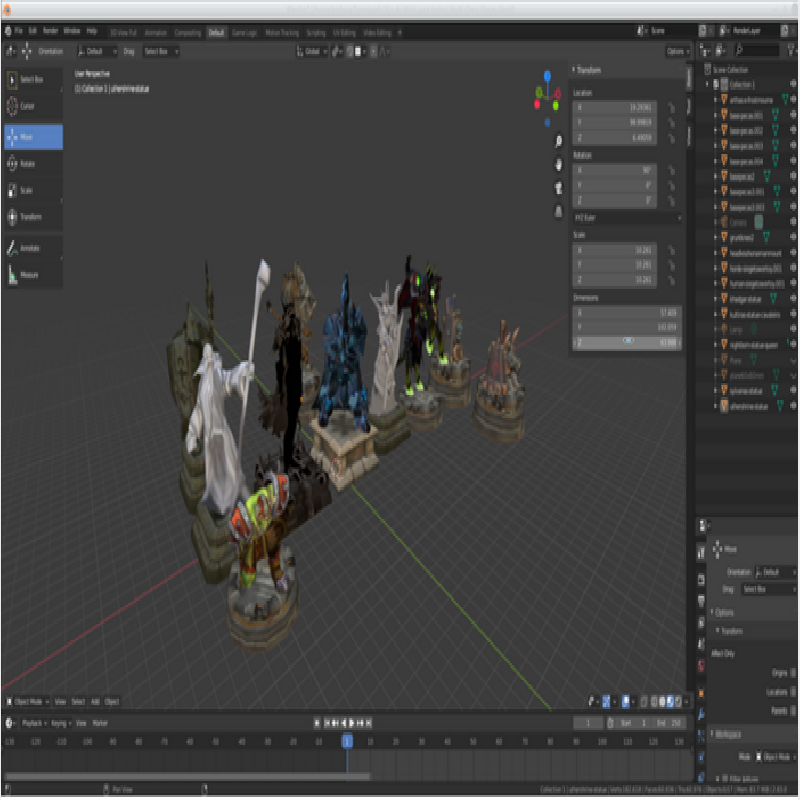This screenshot has width=800, height=800.
Task: Switch to the Animation workspace tab
Action: pyautogui.click(x=156, y=33)
